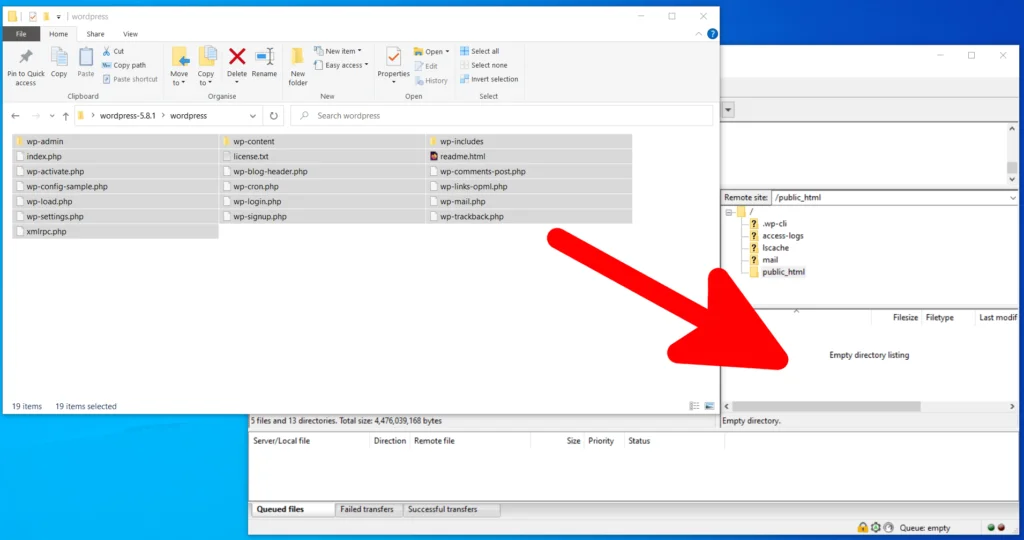Image resolution: width=1024 pixels, height=540 pixels.
Task: Click remote list horizontal scrollbar thumb
Action: pyautogui.click(x=826, y=406)
